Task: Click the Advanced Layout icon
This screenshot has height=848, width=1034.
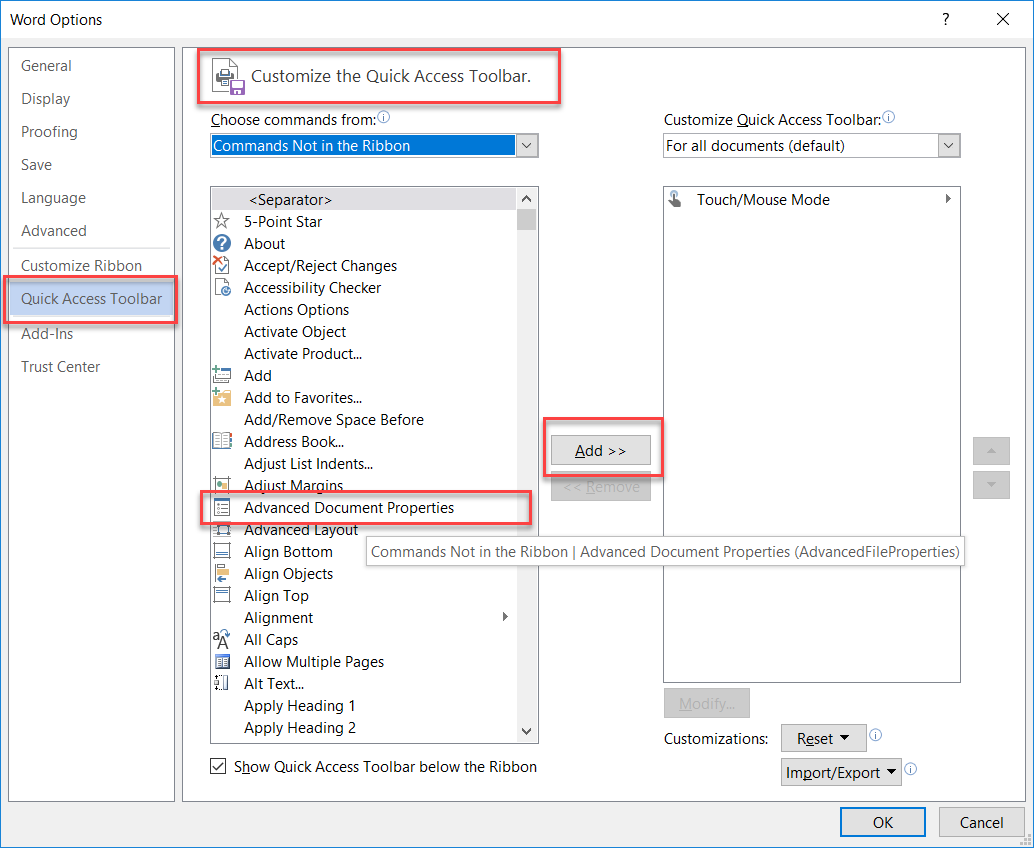Action: (x=222, y=530)
